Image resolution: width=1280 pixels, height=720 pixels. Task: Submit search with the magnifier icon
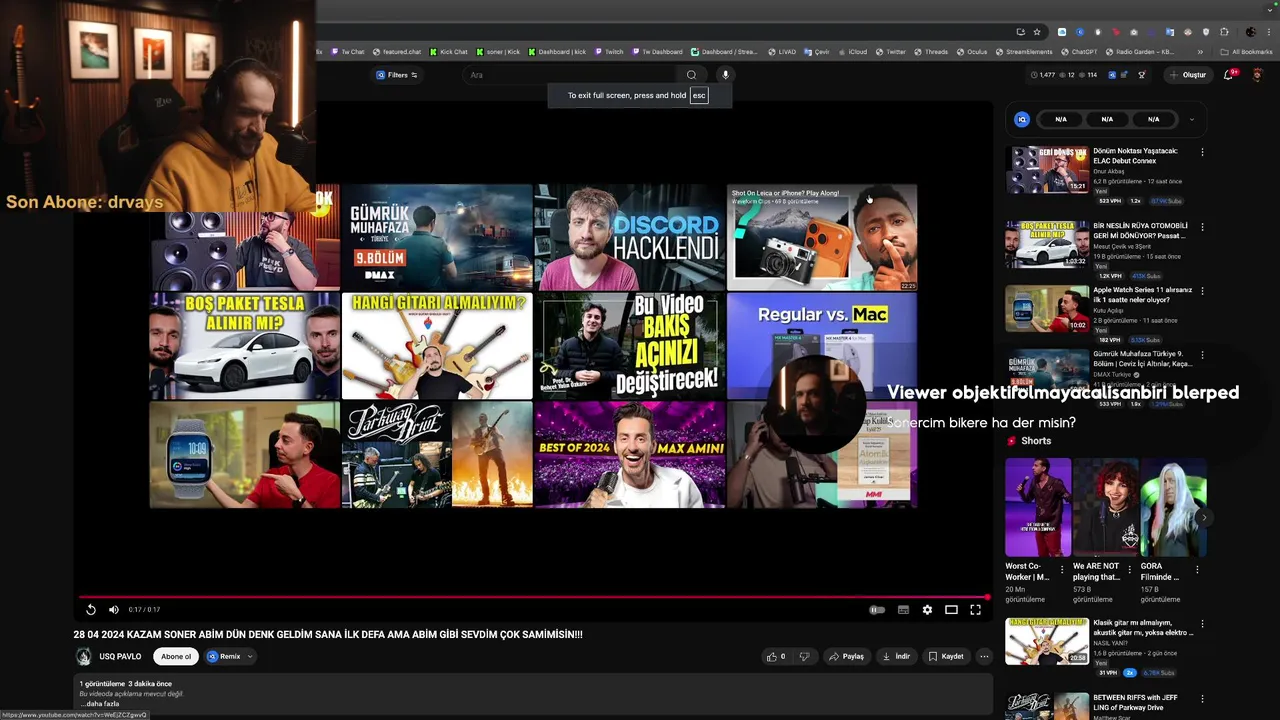point(691,75)
